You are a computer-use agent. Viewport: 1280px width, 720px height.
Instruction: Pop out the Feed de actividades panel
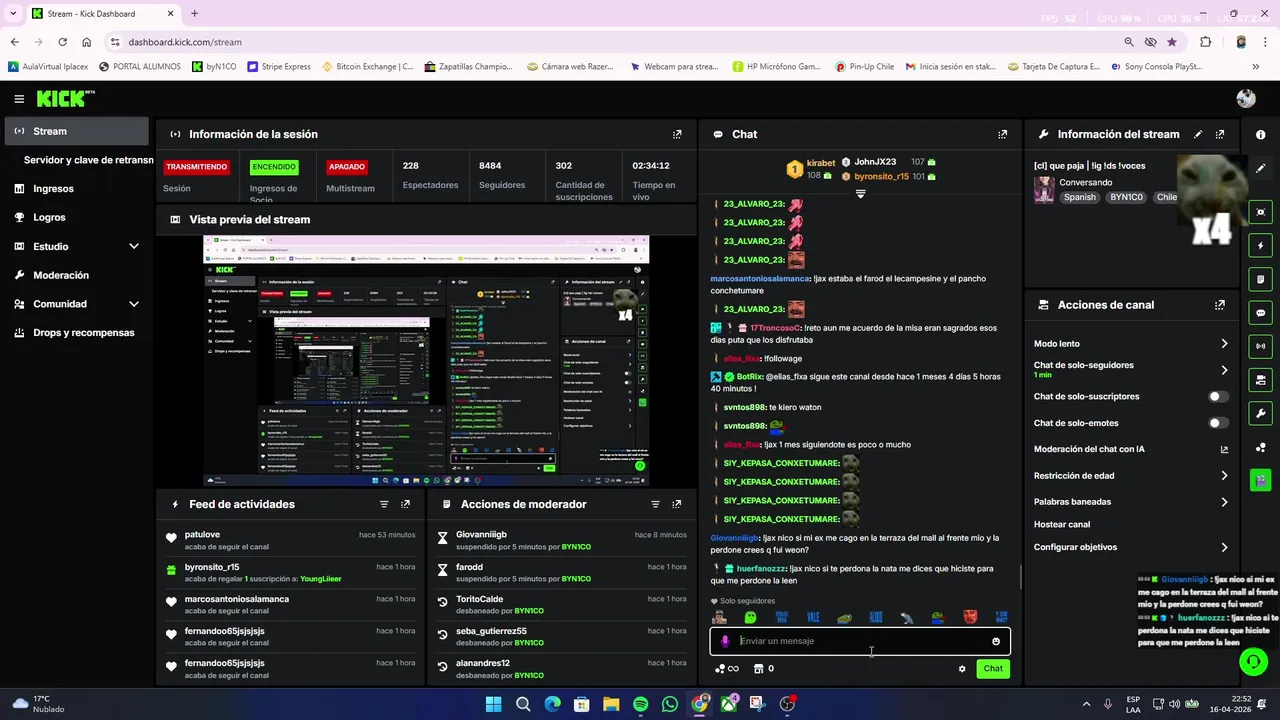[405, 504]
